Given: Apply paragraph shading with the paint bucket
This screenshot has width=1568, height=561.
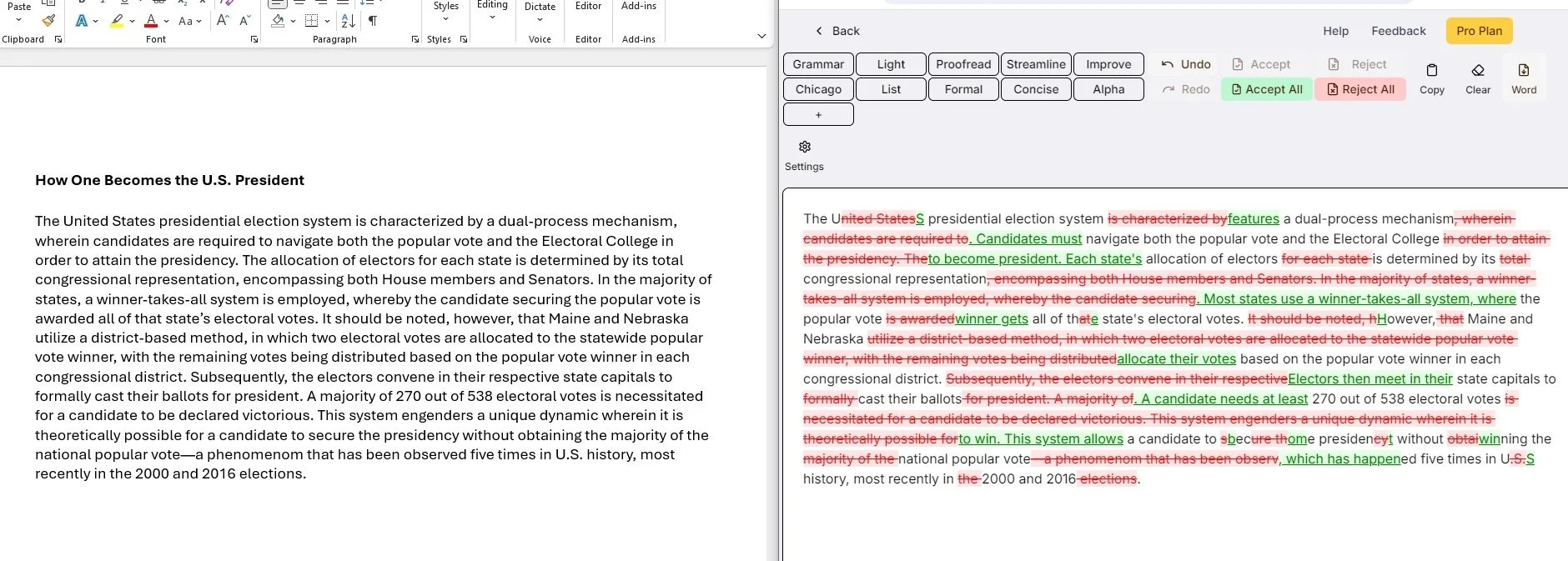Looking at the screenshot, I should coord(278,21).
